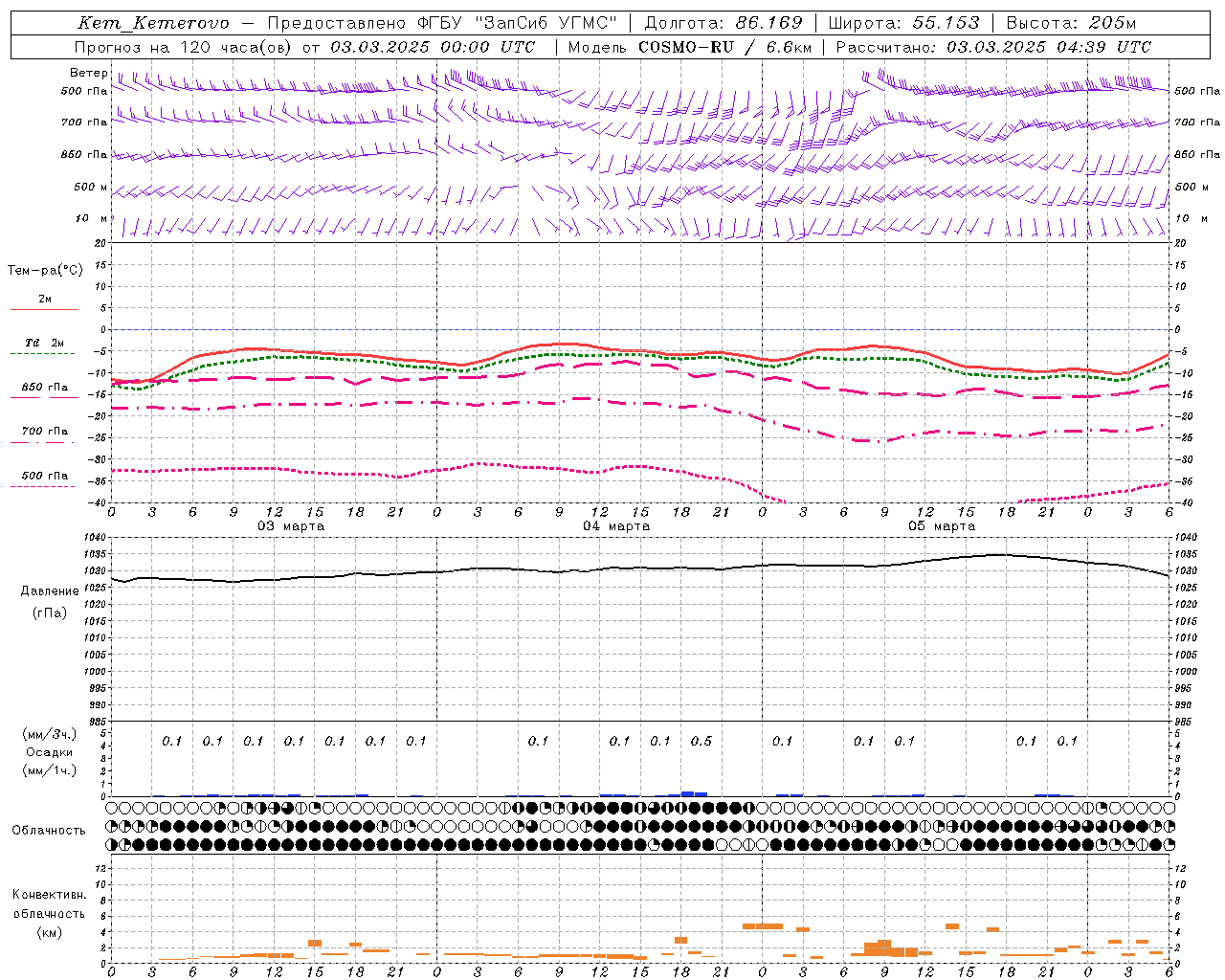Click the 10 м wind level label on the left
This screenshot has height=980, width=1225.
(92, 218)
